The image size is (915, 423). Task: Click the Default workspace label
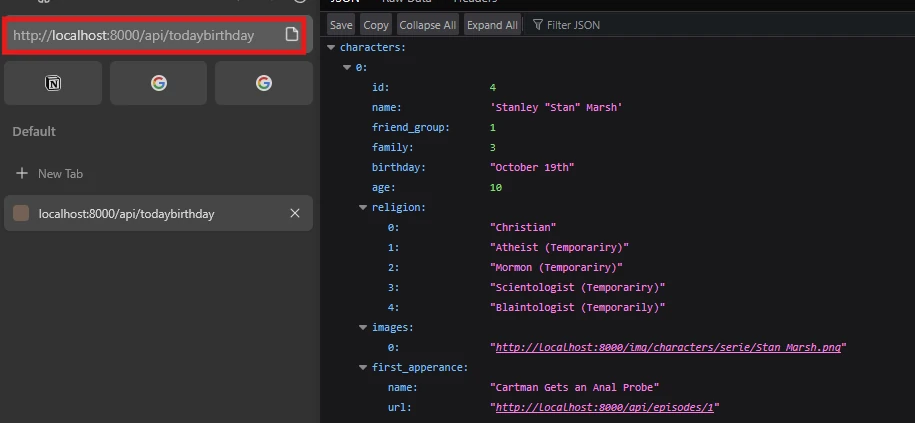[34, 132]
